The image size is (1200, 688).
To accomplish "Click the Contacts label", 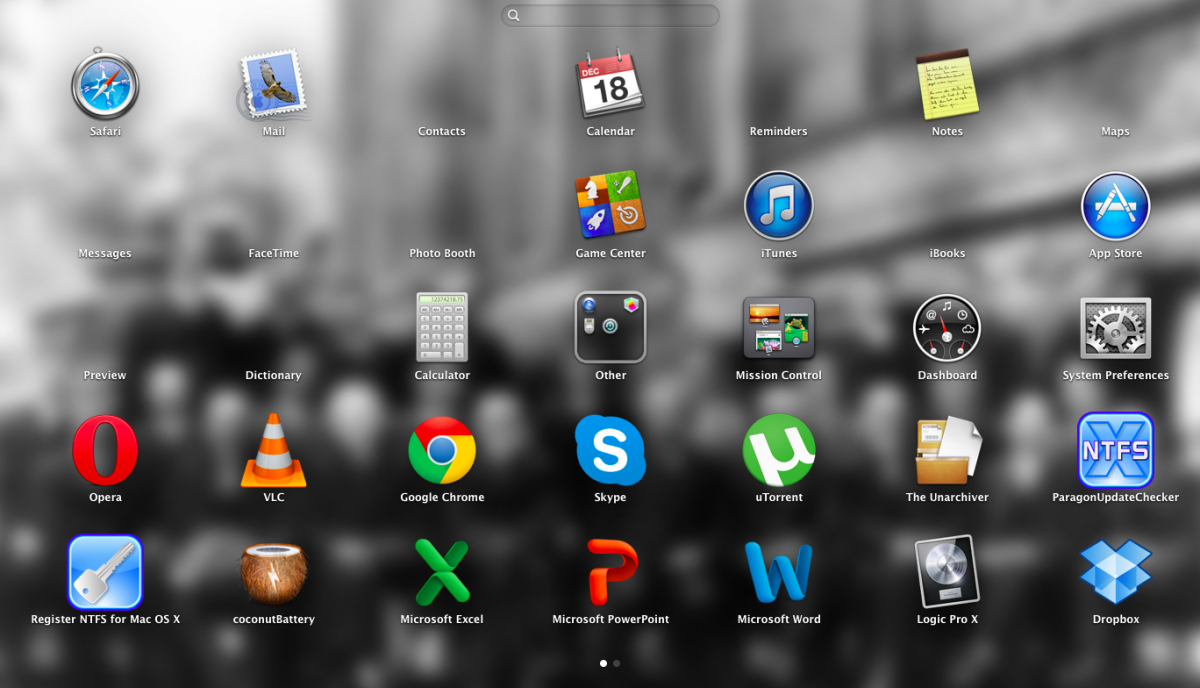I will (x=442, y=131).
